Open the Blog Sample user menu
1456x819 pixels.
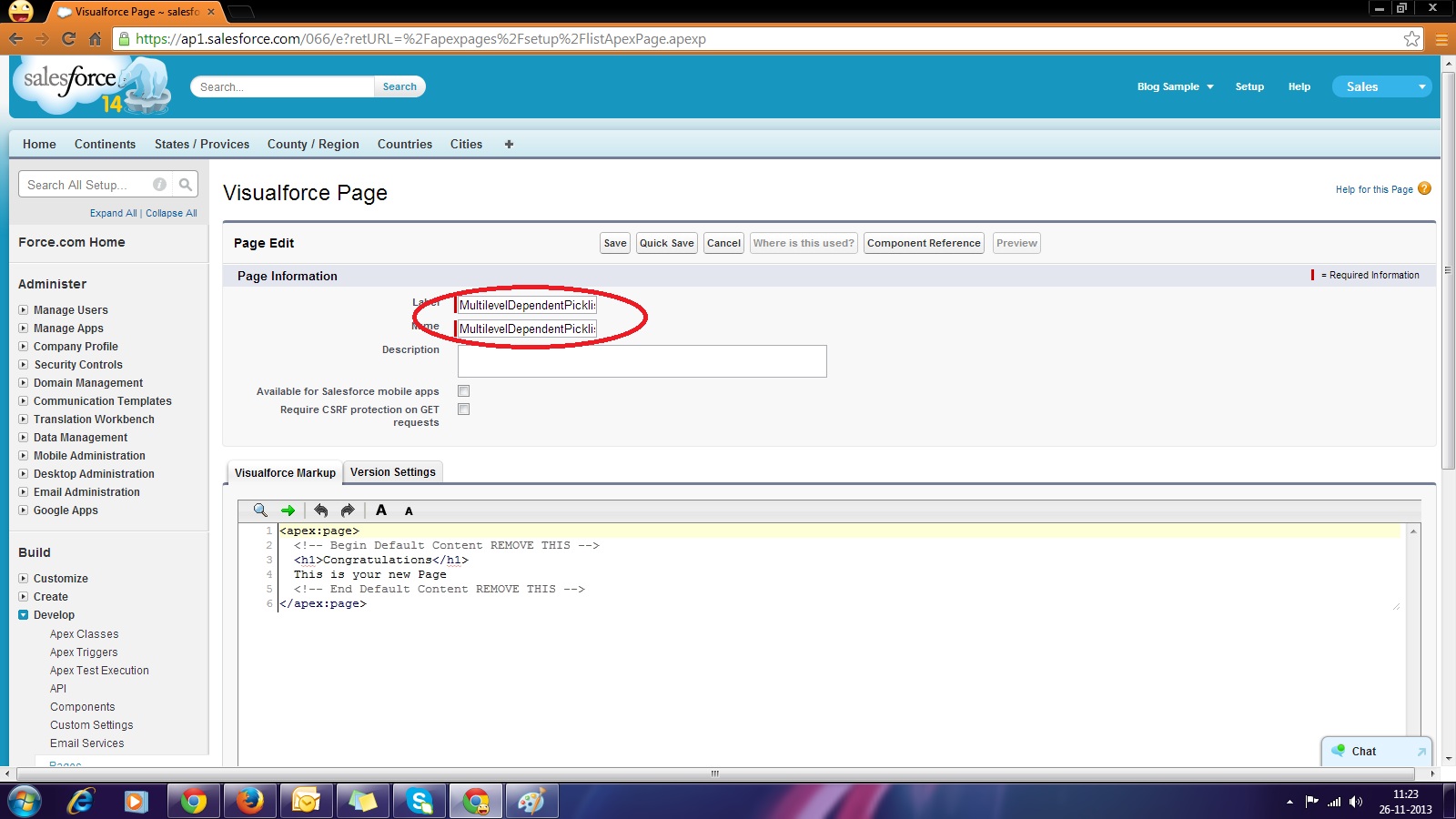(1175, 86)
